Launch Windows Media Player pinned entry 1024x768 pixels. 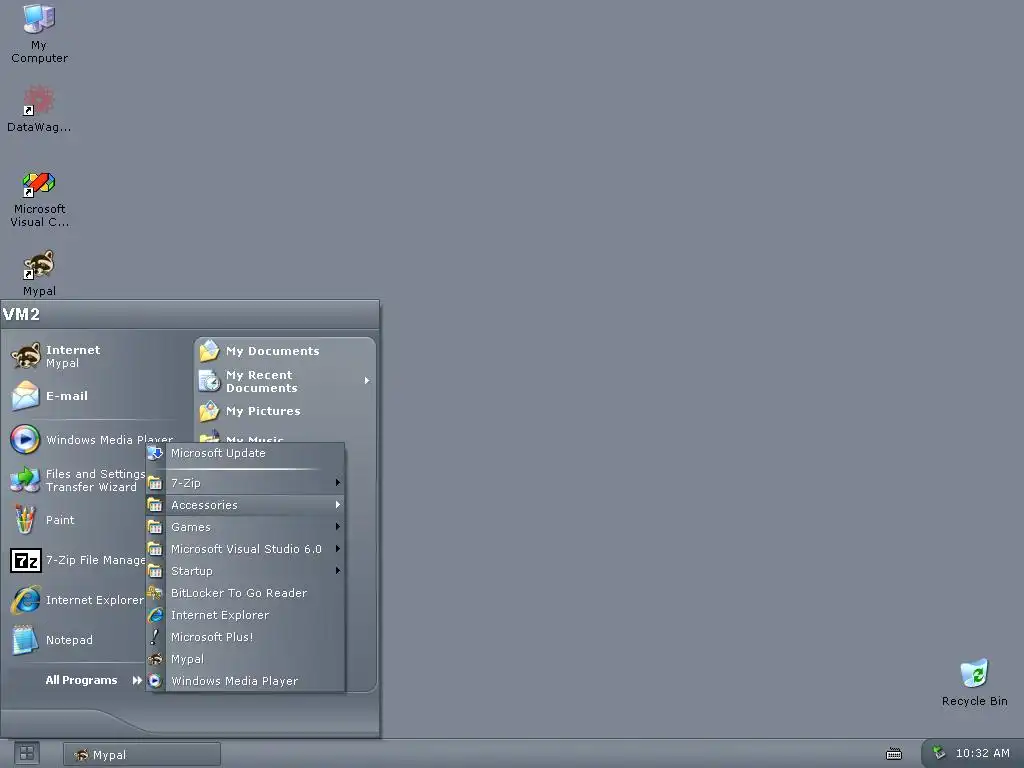tap(91, 440)
